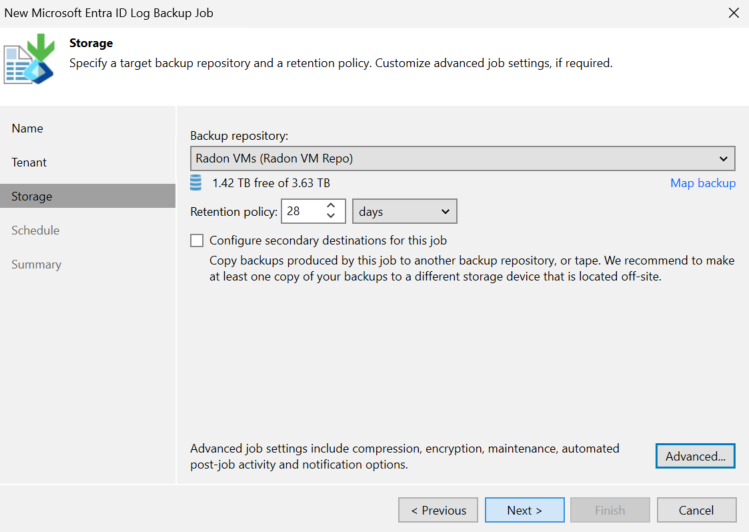Screen dimensions: 749x532
Task: Open the Schedule wizard step
Action: (x=35, y=230)
